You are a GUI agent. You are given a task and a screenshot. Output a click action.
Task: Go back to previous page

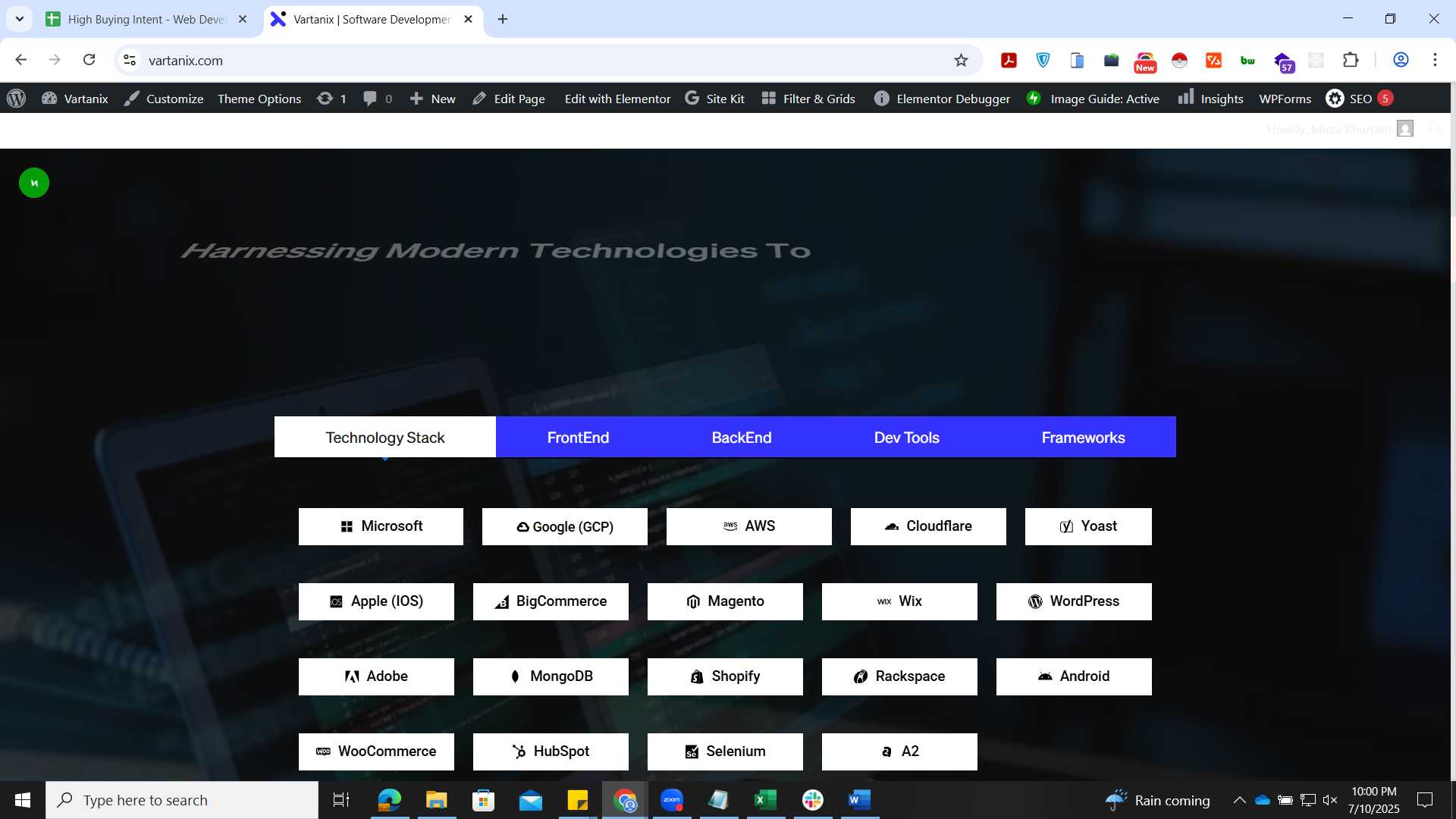pyautogui.click(x=21, y=60)
